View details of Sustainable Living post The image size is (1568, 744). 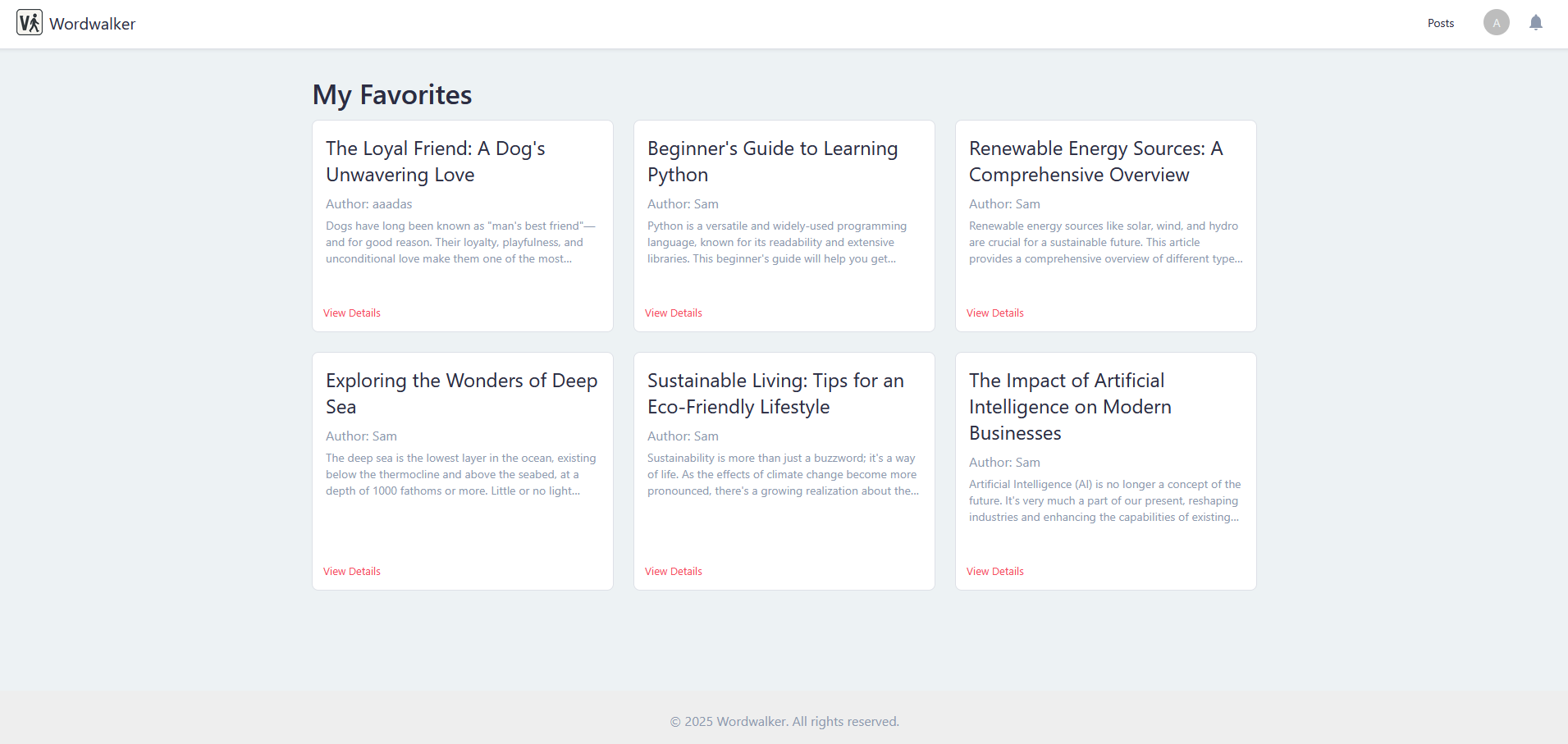(x=674, y=571)
